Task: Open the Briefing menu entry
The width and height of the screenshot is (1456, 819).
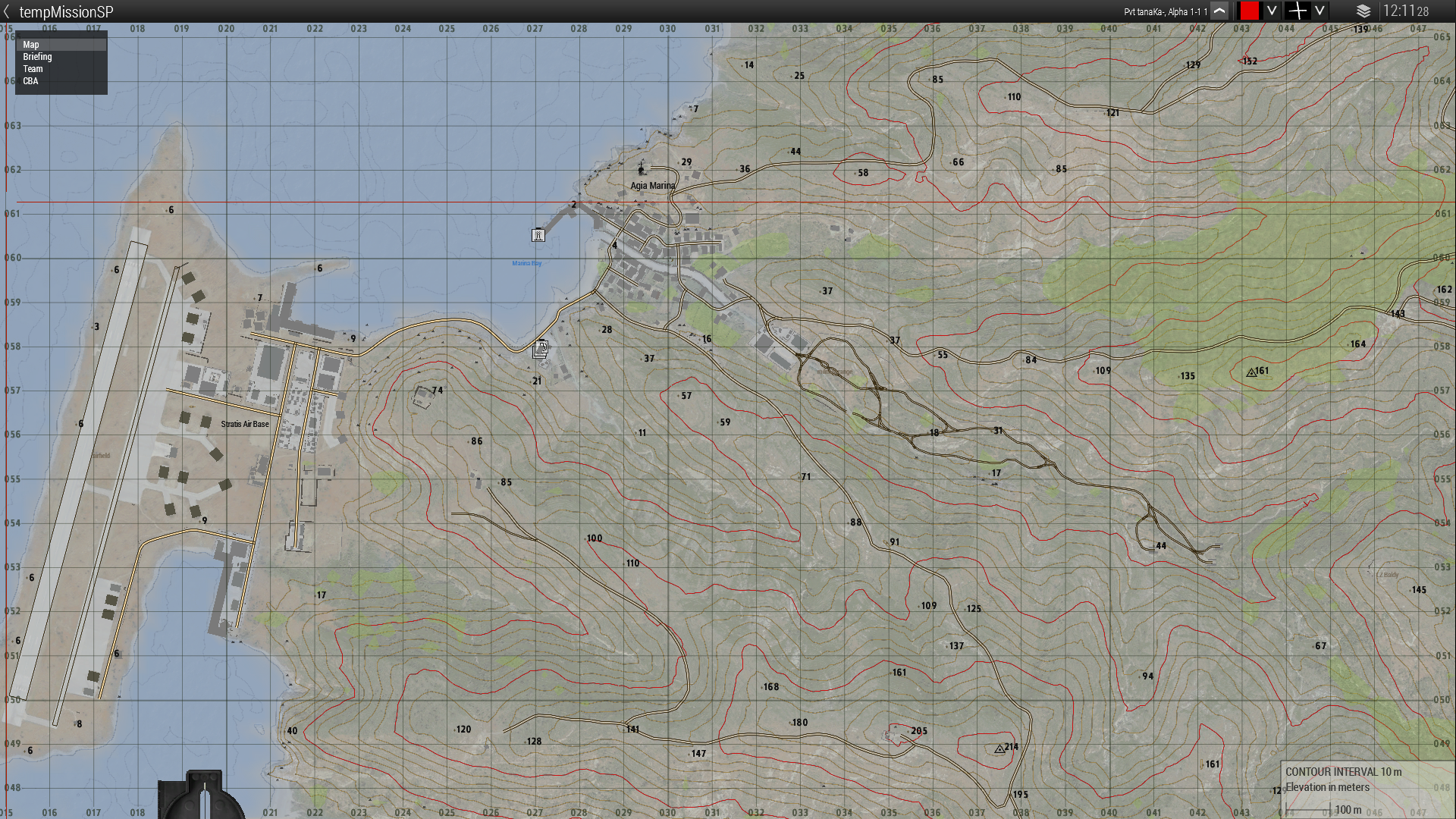Action: tap(37, 57)
